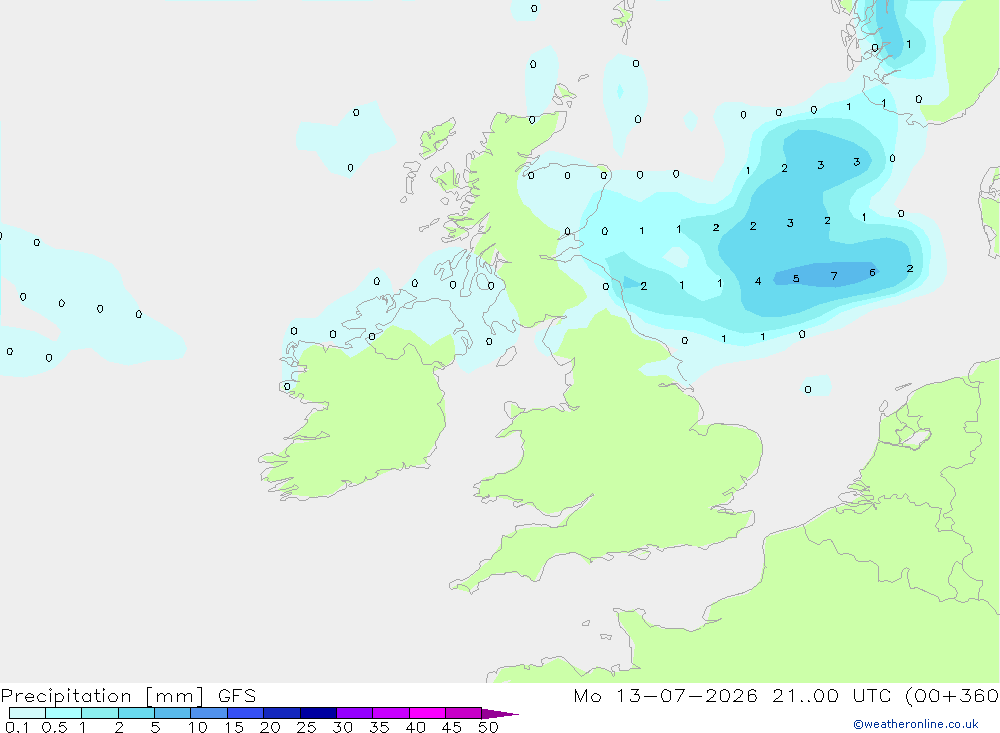Select the 35–40 mm legend color swatch
Image resolution: width=1000 pixels, height=733 pixels.
pyautogui.click(x=390, y=713)
